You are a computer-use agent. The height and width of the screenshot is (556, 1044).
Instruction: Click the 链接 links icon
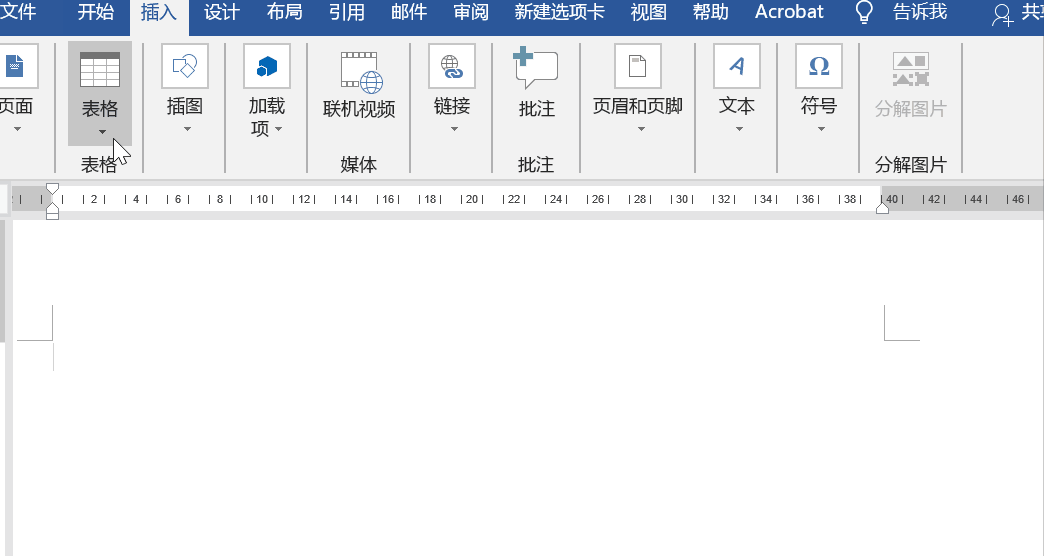(451, 66)
